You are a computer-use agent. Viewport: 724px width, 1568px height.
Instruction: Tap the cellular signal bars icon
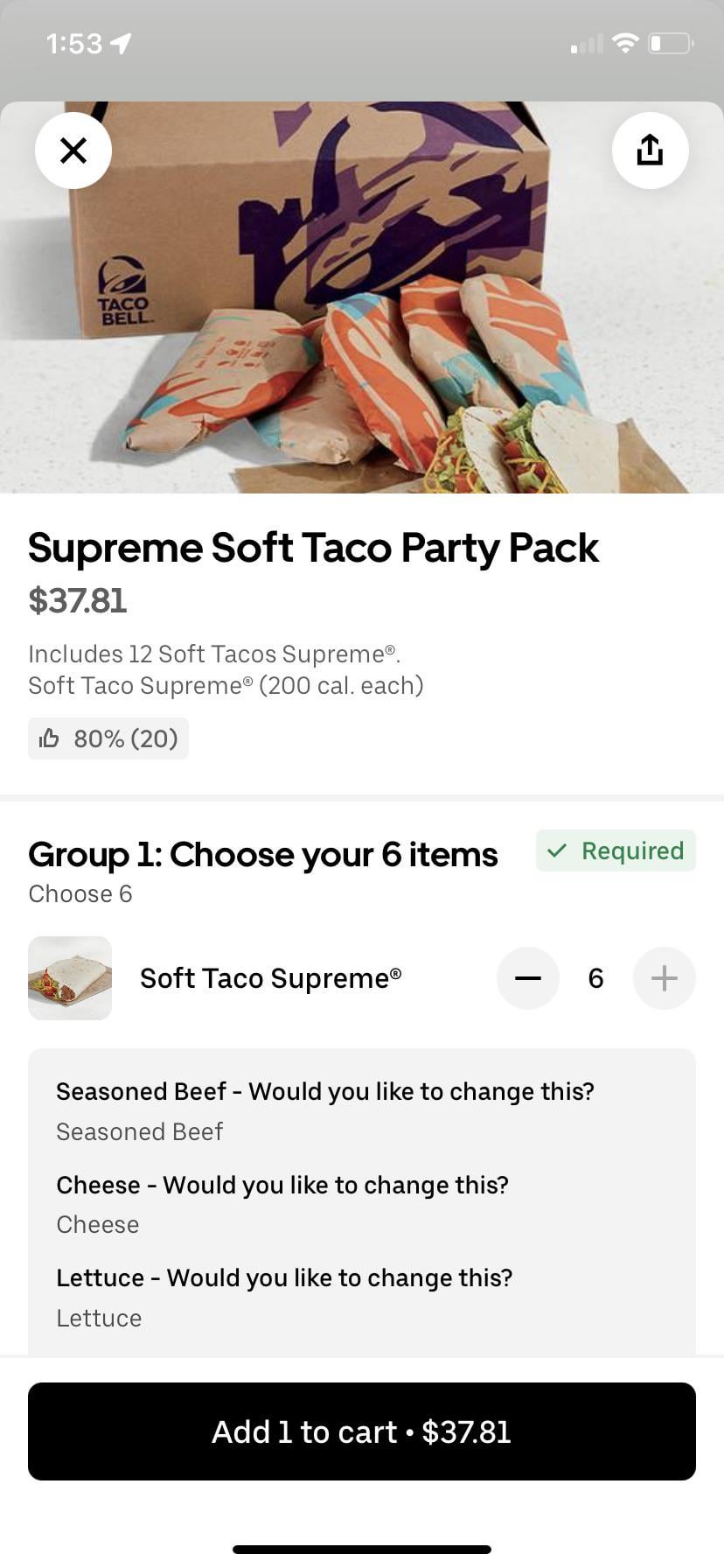[x=587, y=44]
